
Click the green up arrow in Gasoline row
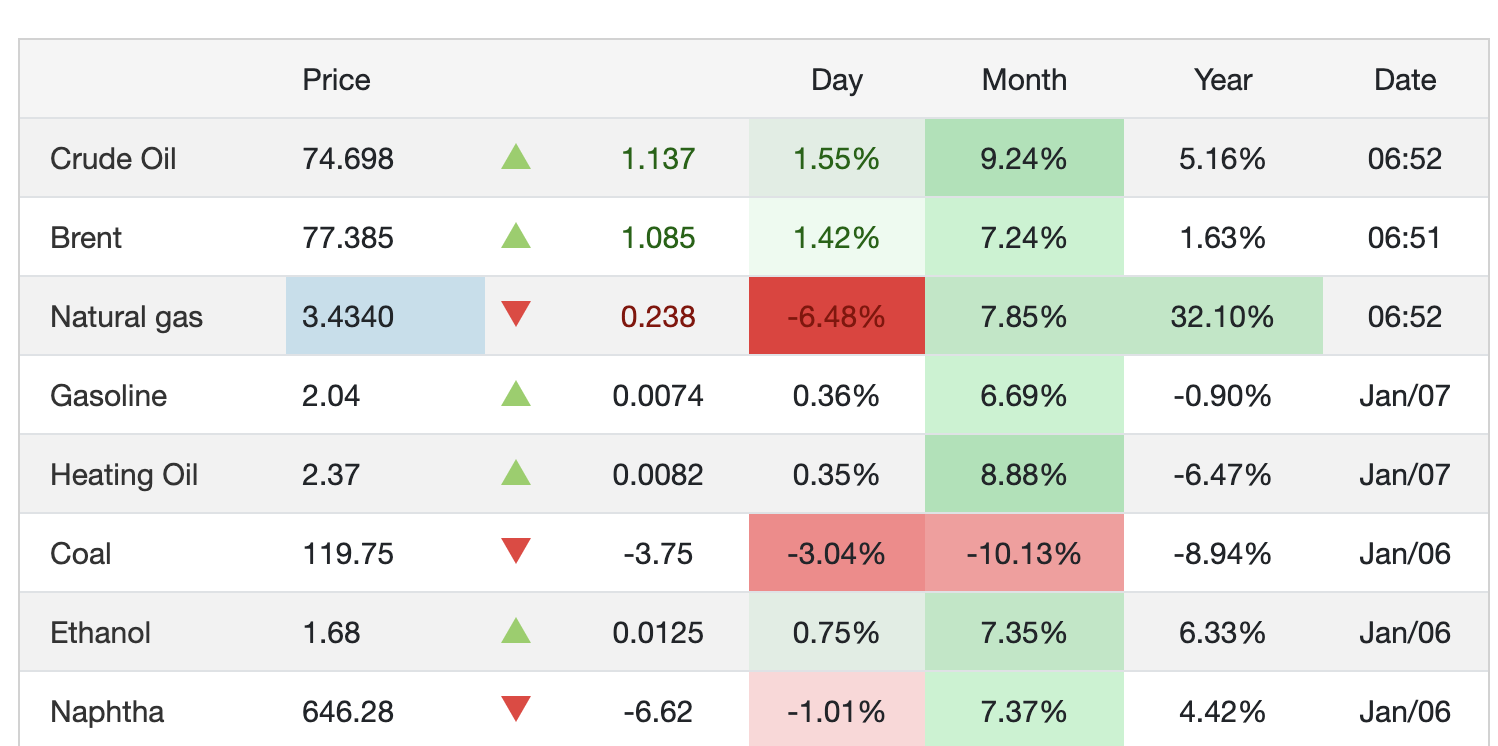[516, 394]
